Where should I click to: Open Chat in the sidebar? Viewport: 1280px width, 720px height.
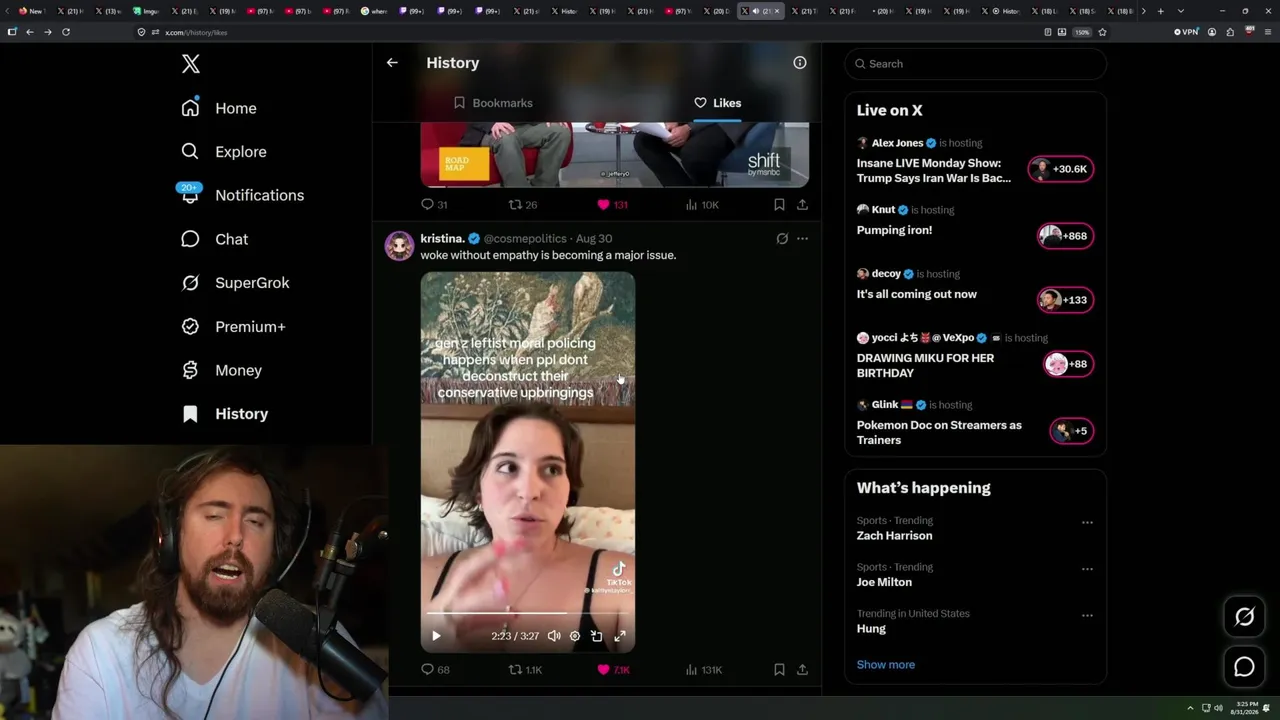click(x=214, y=239)
